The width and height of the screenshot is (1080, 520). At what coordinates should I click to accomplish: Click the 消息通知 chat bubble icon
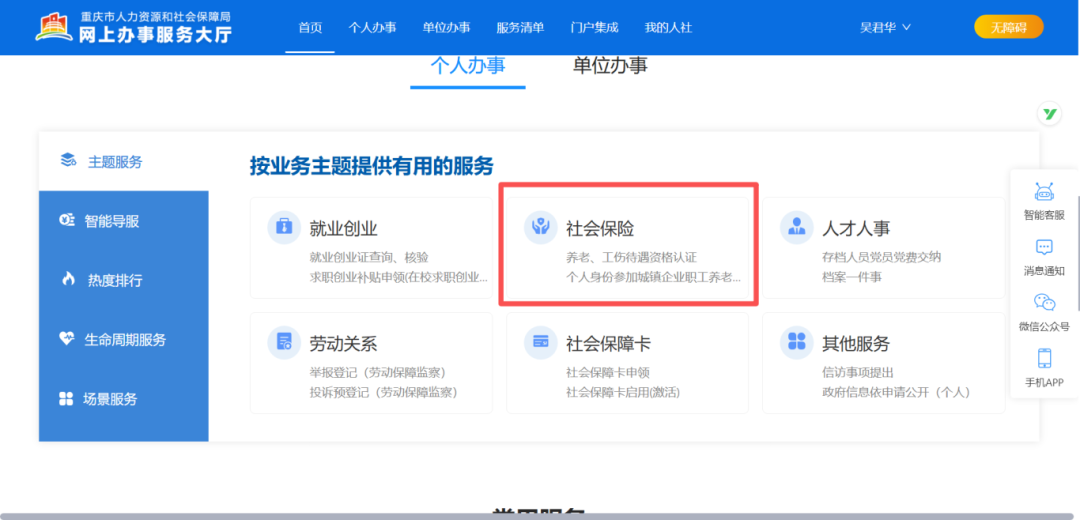click(1044, 248)
